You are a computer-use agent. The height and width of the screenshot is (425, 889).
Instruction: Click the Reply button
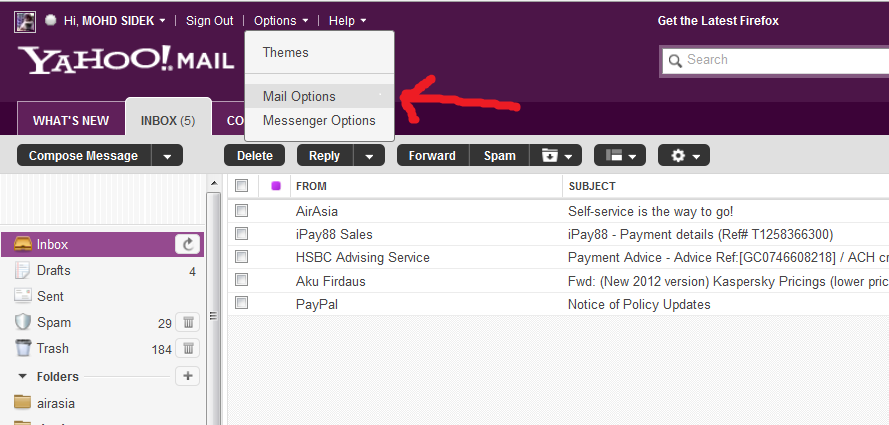point(325,155)
